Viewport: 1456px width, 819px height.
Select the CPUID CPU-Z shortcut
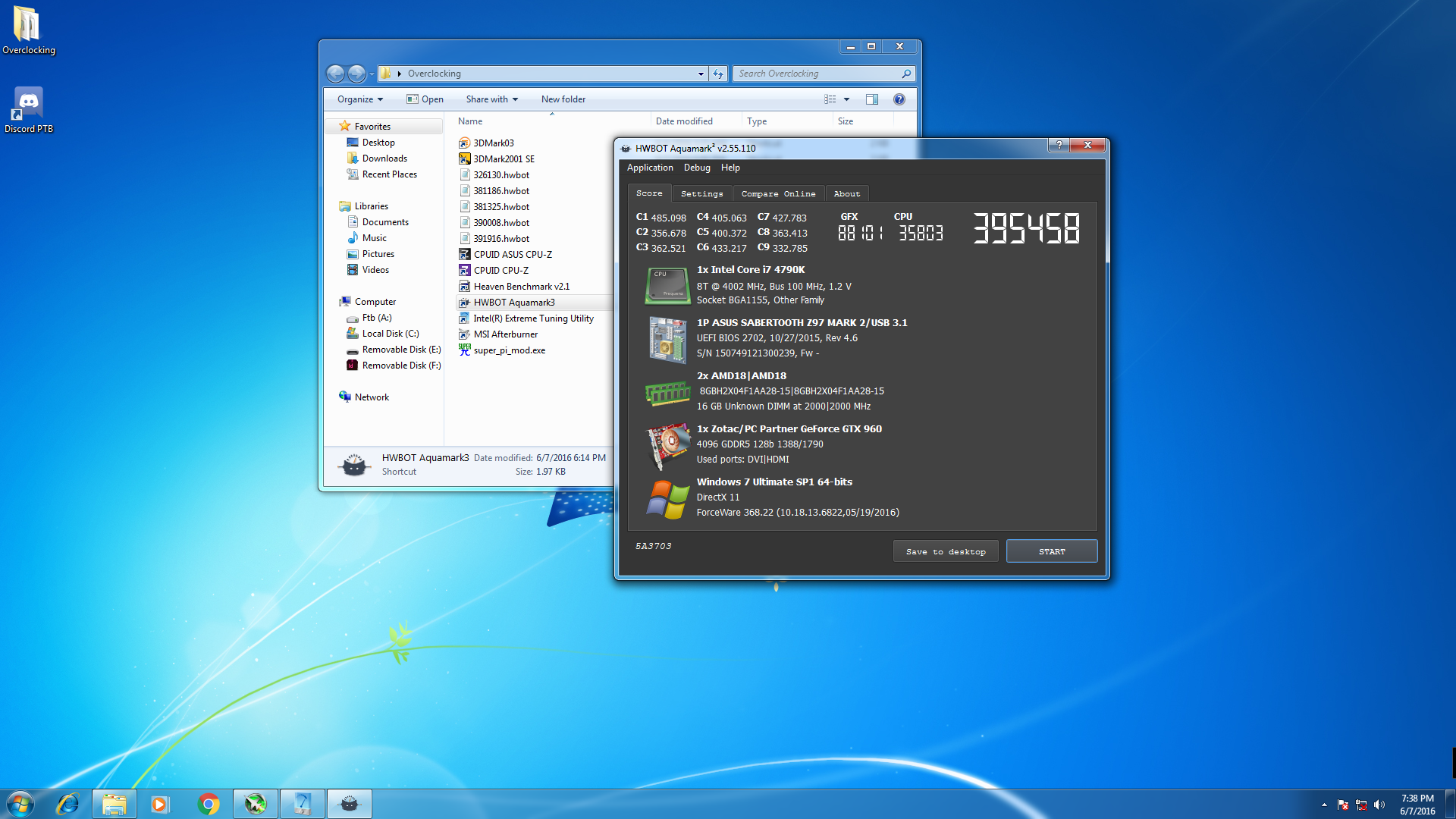pos(494,270)
